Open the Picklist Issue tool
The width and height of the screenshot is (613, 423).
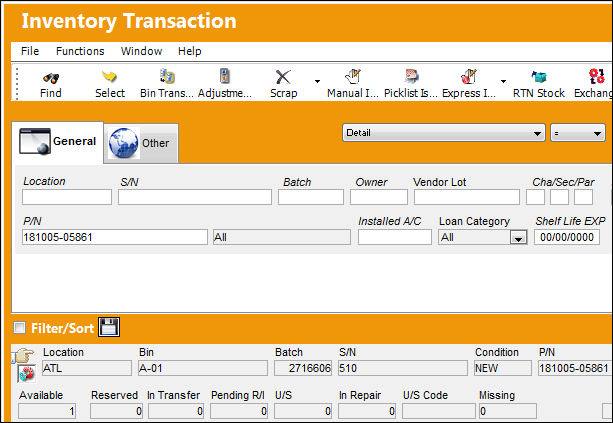click(411, 76)
